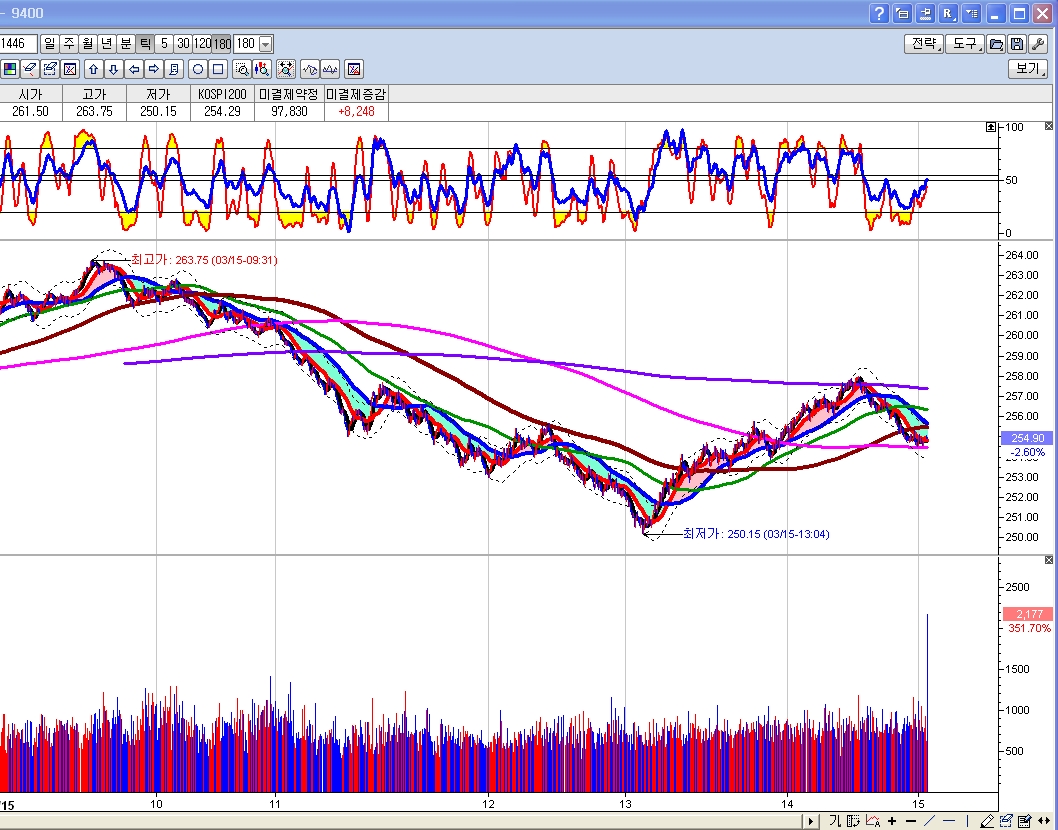1058x830 pixels.
Task: Toggle the 일 (daily) period button
Action: (x=50, y=44)
